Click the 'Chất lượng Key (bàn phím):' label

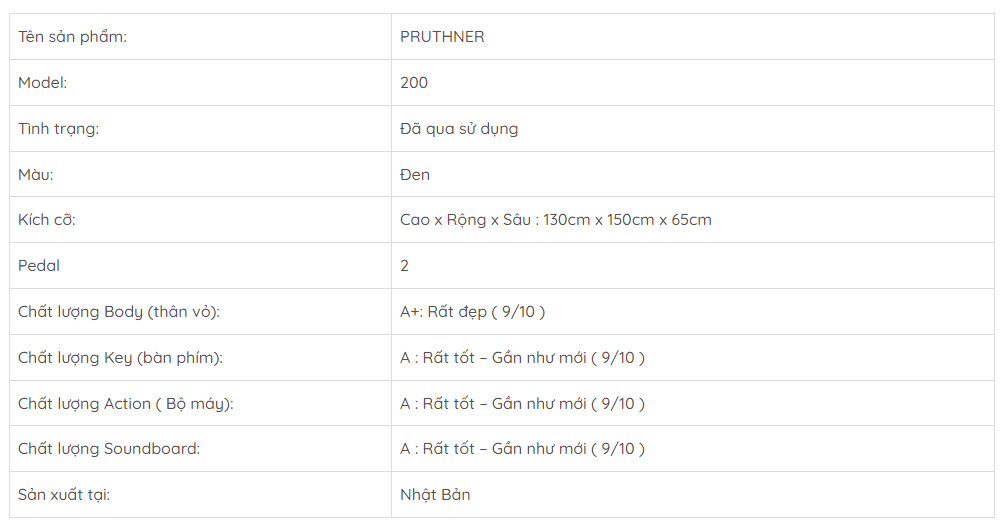(120, 358)
